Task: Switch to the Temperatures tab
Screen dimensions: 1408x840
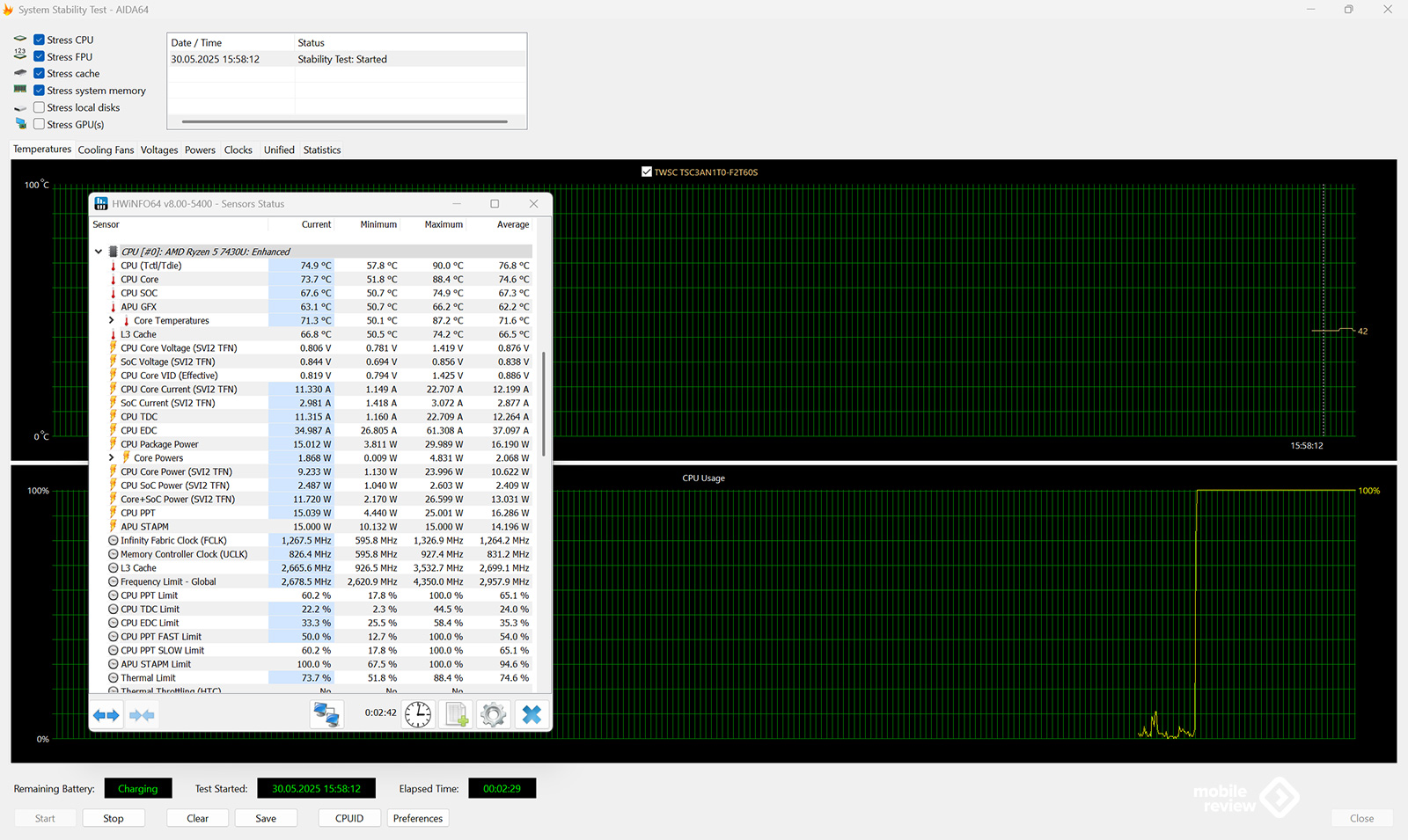Action: pos(42,150)
